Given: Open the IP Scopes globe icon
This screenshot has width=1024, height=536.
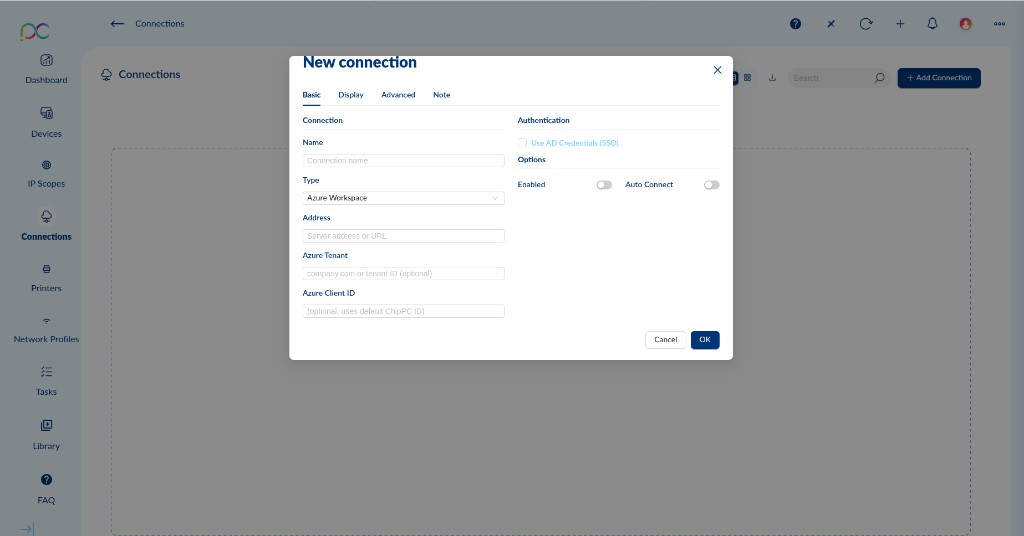Looking at the screenshot, I should coord(46,165).
